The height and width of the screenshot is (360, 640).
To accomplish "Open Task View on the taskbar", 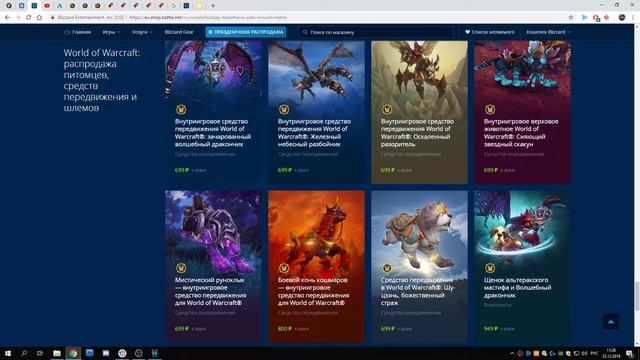I will click(x=40, y=353).
